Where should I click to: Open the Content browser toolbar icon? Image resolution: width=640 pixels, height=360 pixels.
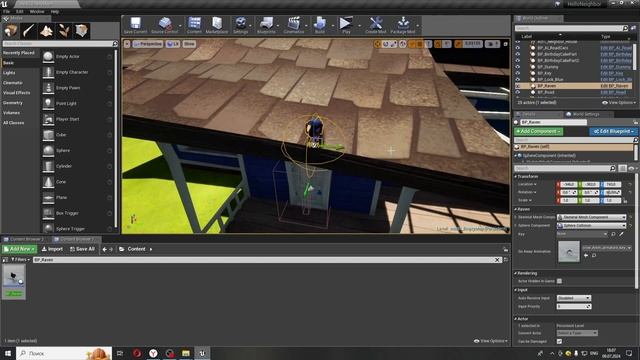click(194, 24)
